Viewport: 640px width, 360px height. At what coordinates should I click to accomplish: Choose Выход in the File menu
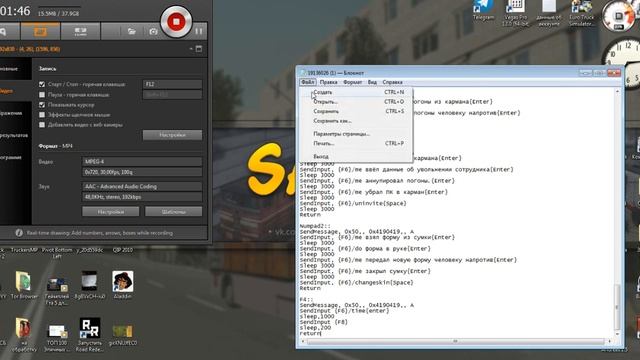point(356,156)
